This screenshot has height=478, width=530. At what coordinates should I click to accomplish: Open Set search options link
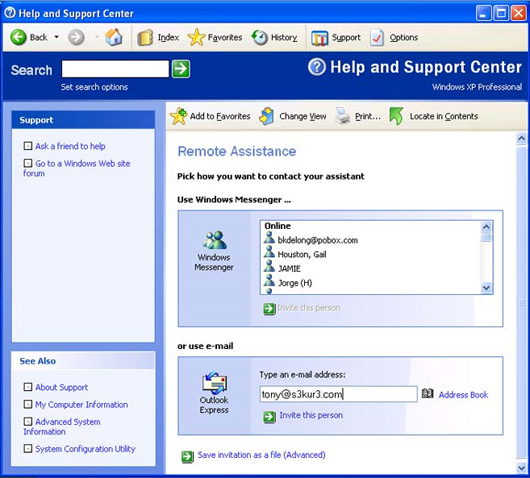click(94, 87)
